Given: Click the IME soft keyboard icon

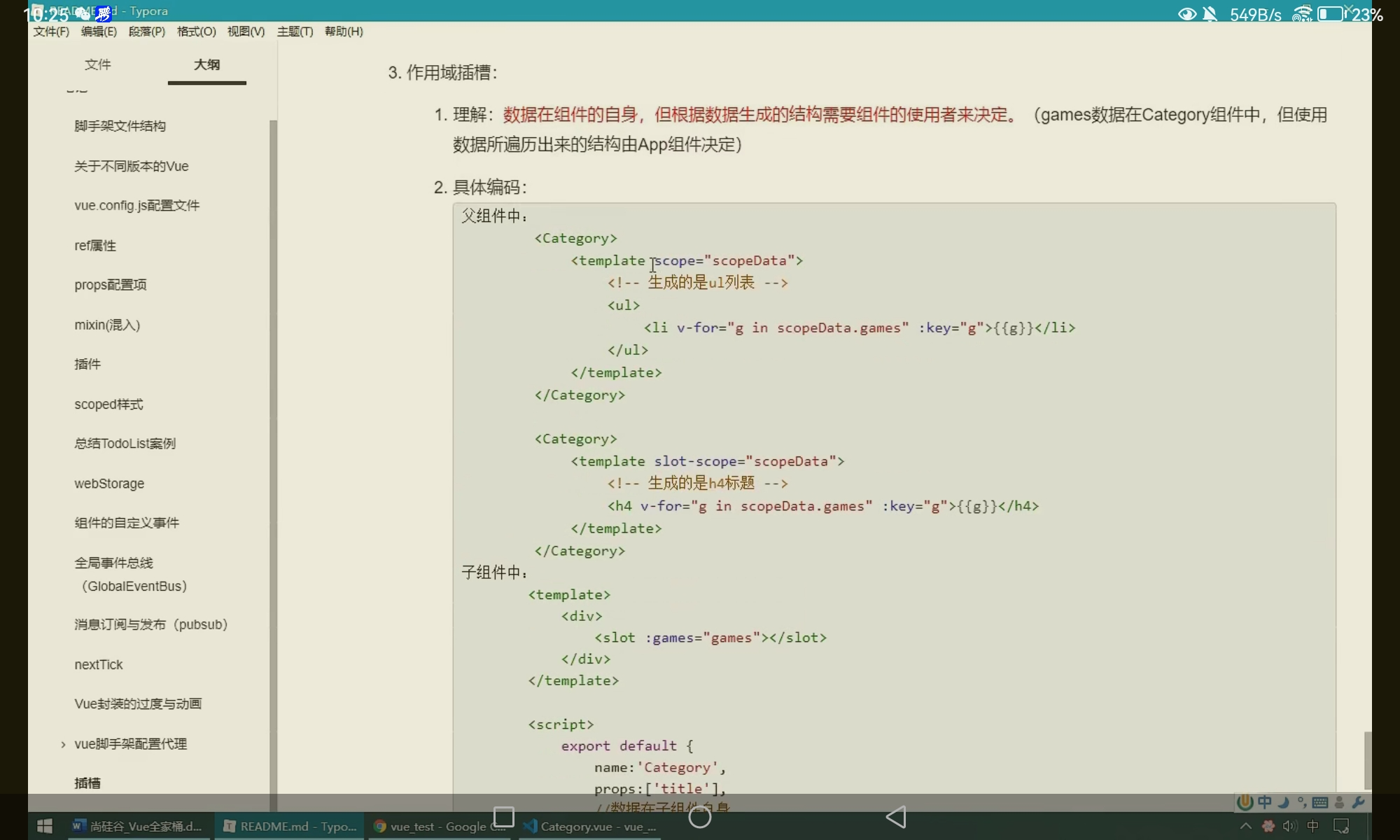Looking at the screenshot, I should coord(1320,802).
